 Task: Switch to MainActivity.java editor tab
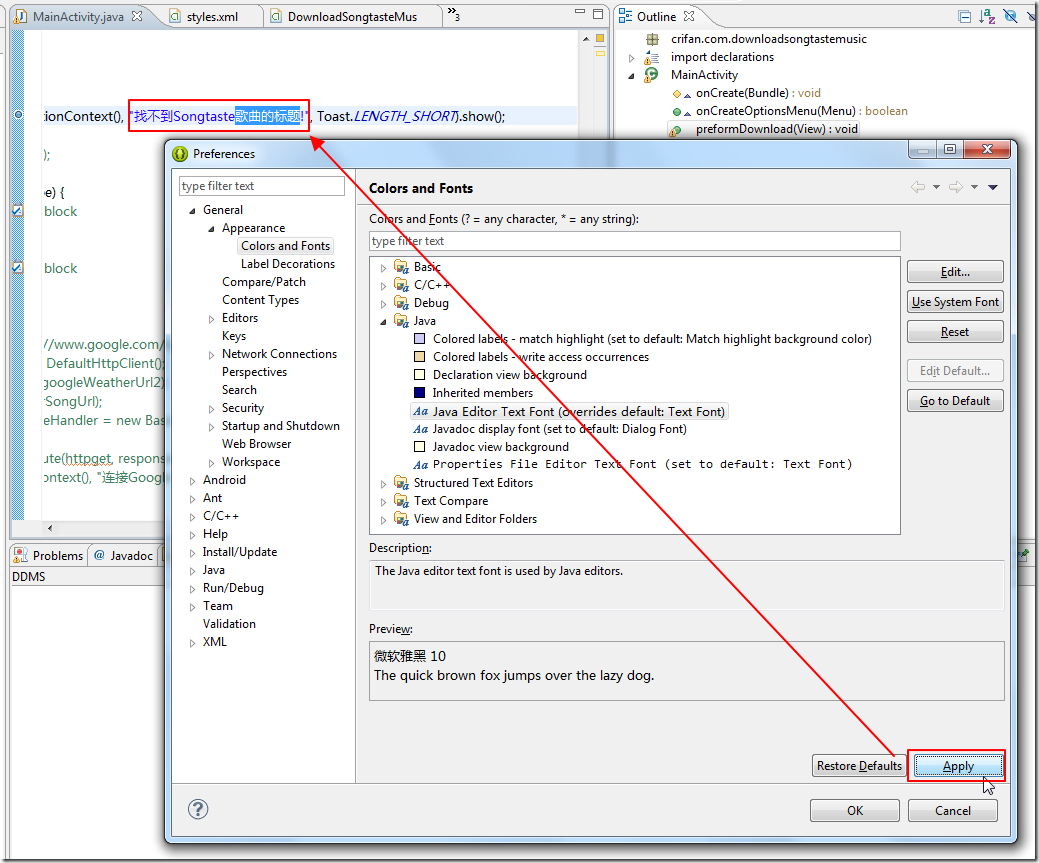point(78,17)
